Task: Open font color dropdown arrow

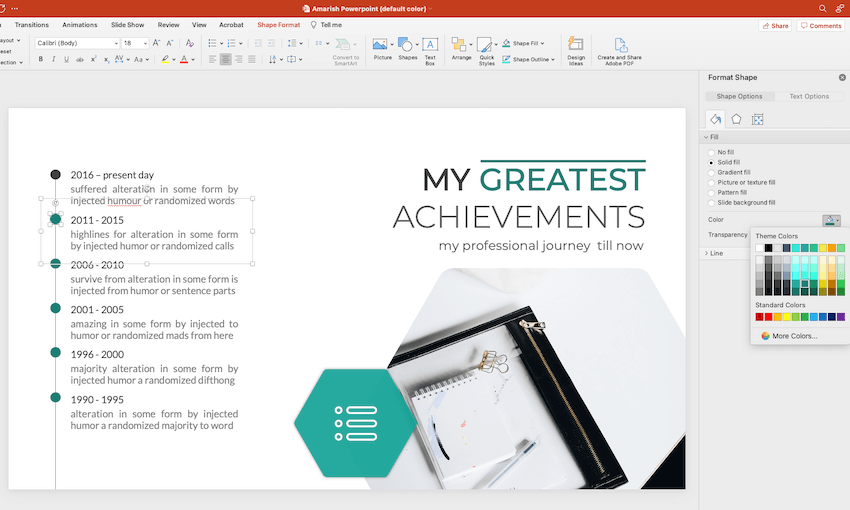Action: (193, 60)
